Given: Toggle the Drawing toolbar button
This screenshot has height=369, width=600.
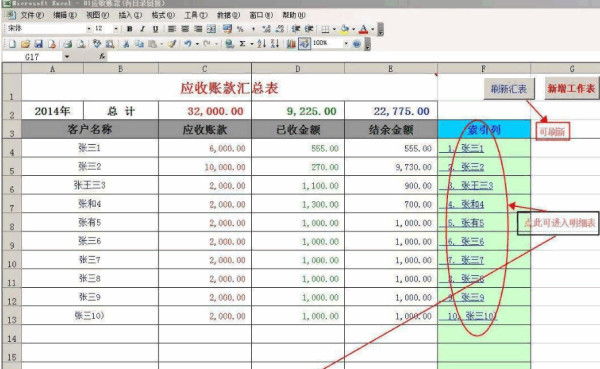Looking at the screenshot, I should tap(304, 44).
